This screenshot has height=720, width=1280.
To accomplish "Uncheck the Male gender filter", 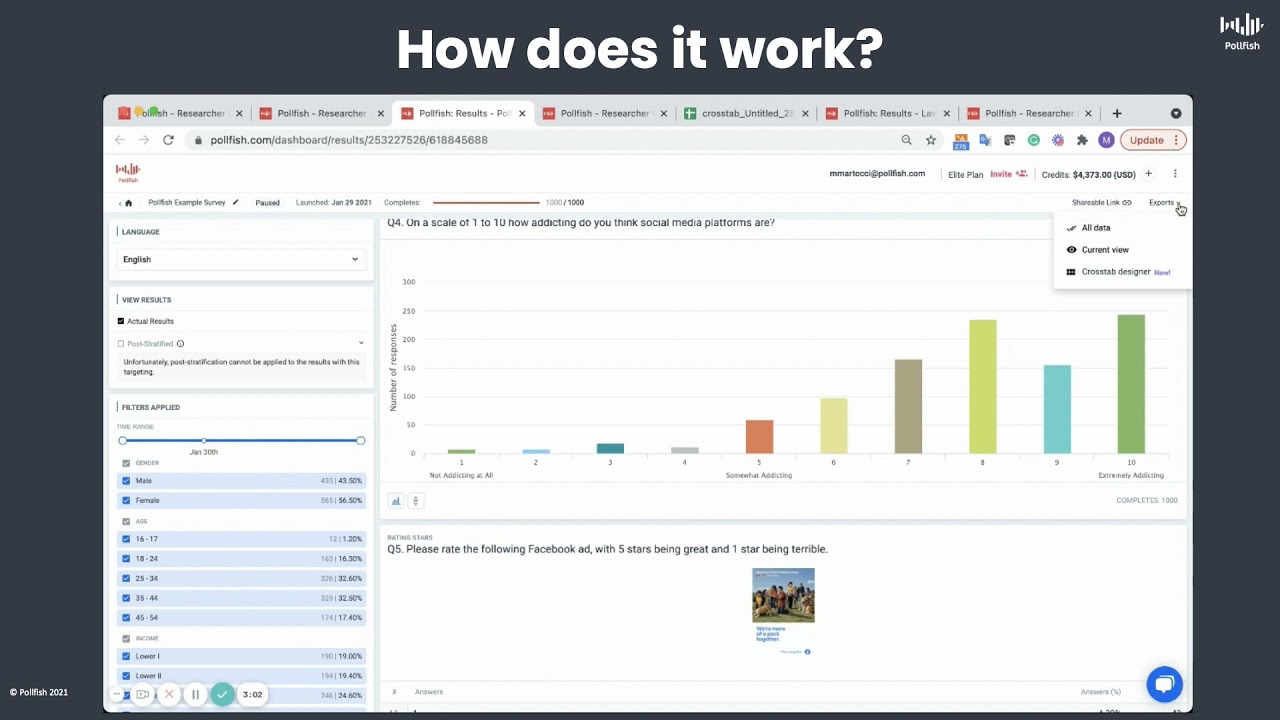I will [126, 481].
